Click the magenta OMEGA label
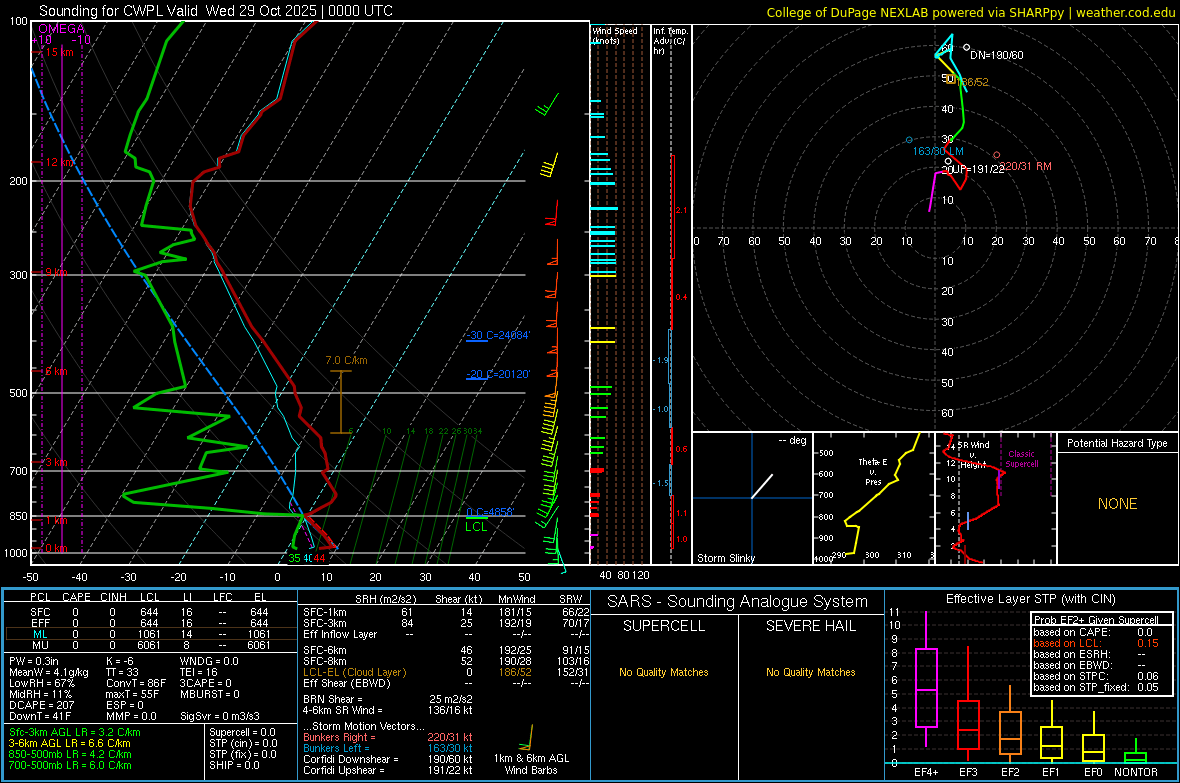This screenshot has height=783, width=1180. tap(62, 29)
